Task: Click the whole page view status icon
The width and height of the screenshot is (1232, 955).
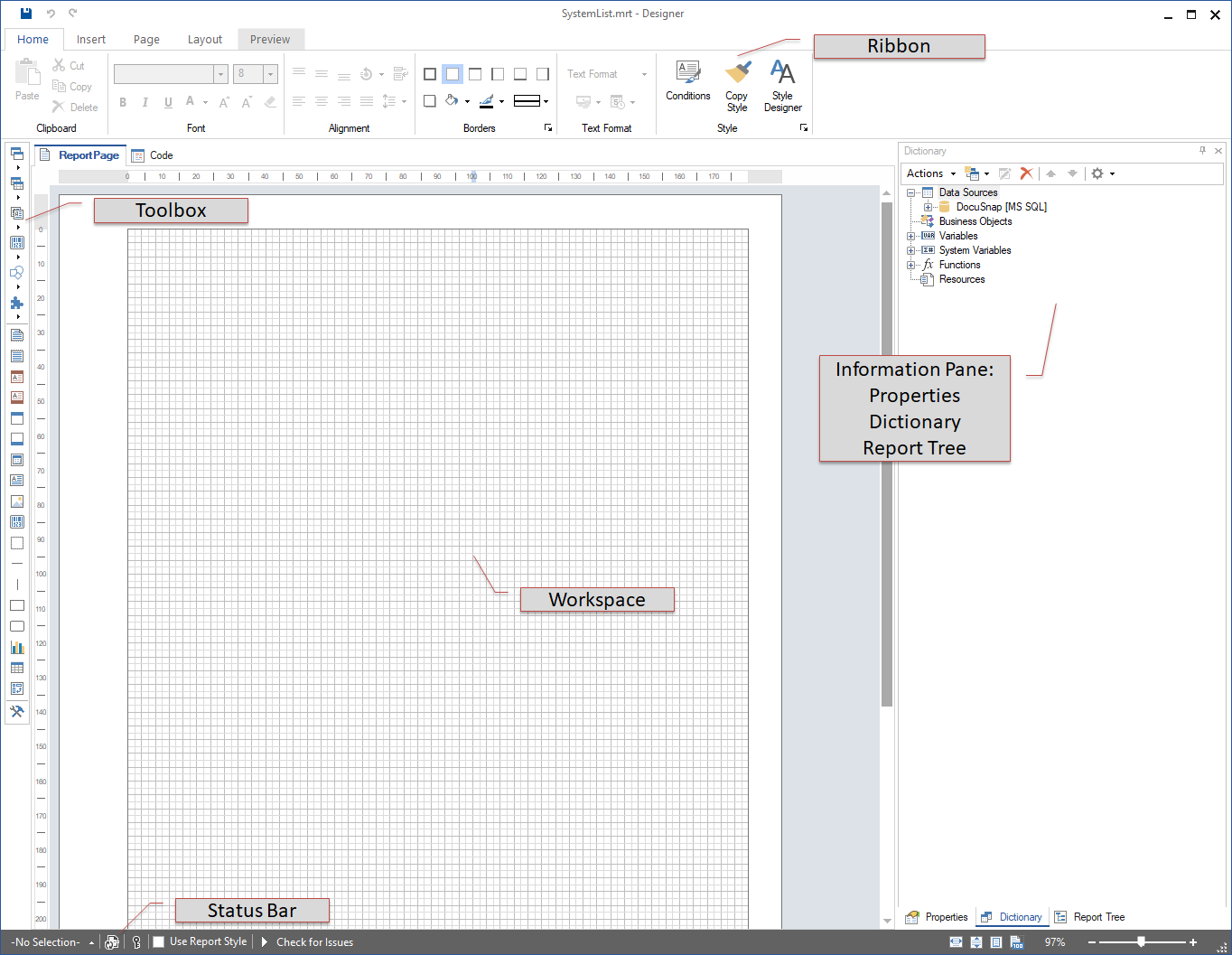Action: pos(996,942)
